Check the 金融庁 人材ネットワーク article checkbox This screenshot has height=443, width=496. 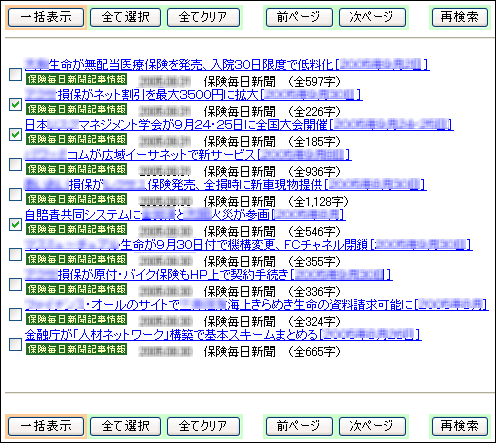(x=15, y=344)
